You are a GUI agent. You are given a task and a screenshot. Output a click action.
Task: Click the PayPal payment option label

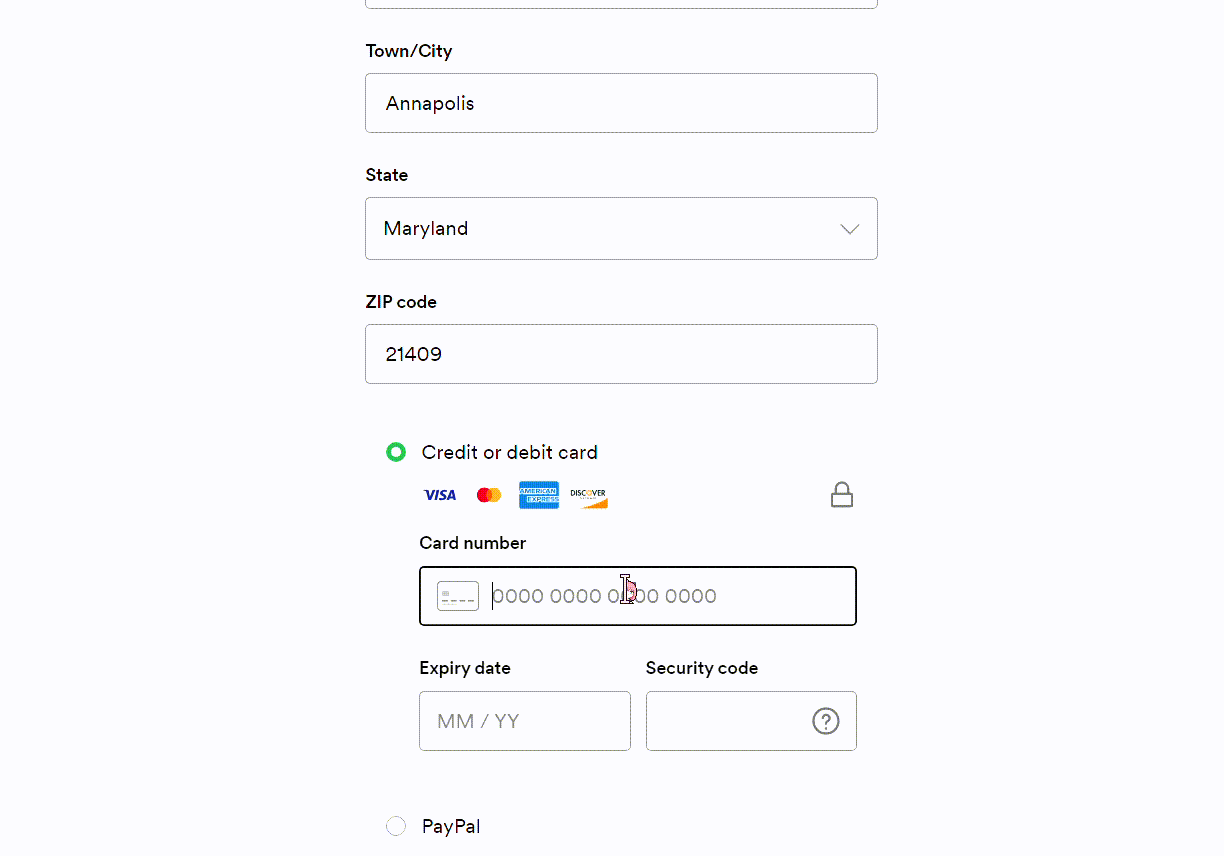pyautogui.click(x=451, y=826)
